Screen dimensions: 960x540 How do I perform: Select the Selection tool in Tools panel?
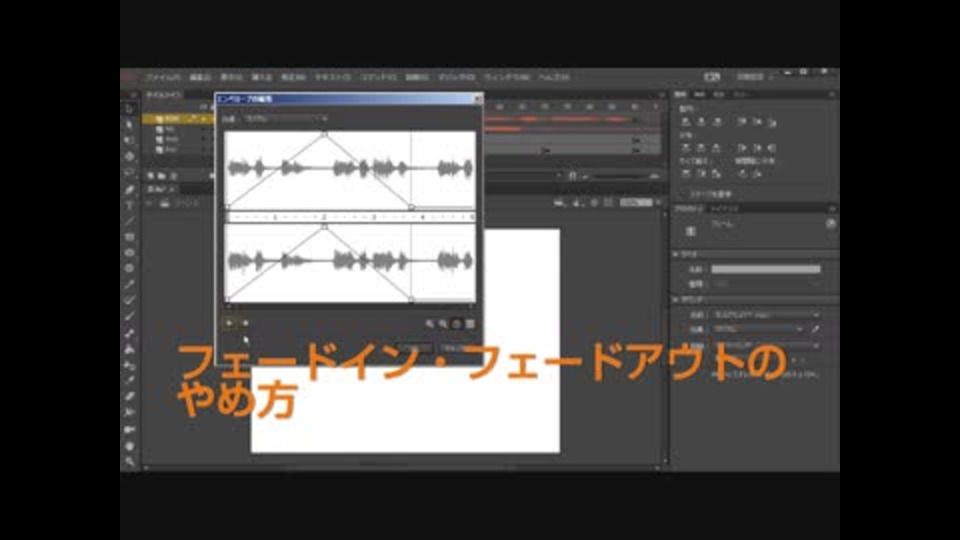coord(129,109)
